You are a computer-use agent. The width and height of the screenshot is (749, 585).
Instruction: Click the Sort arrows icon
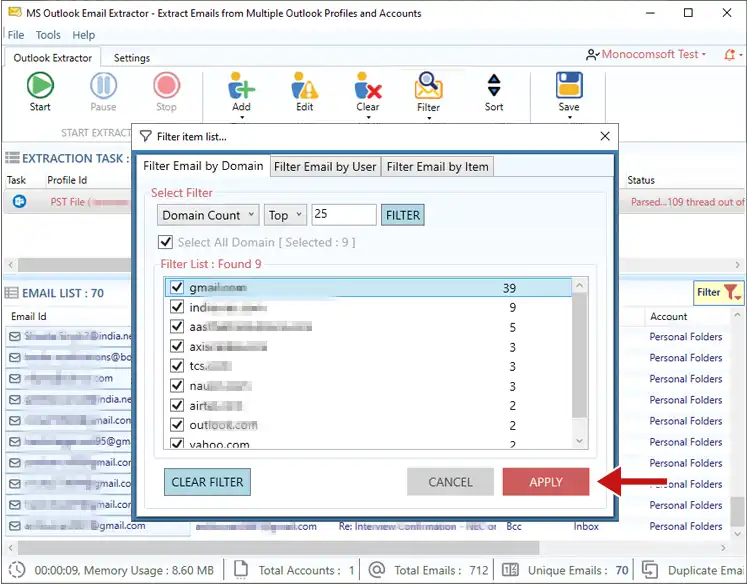click(494, 85)
